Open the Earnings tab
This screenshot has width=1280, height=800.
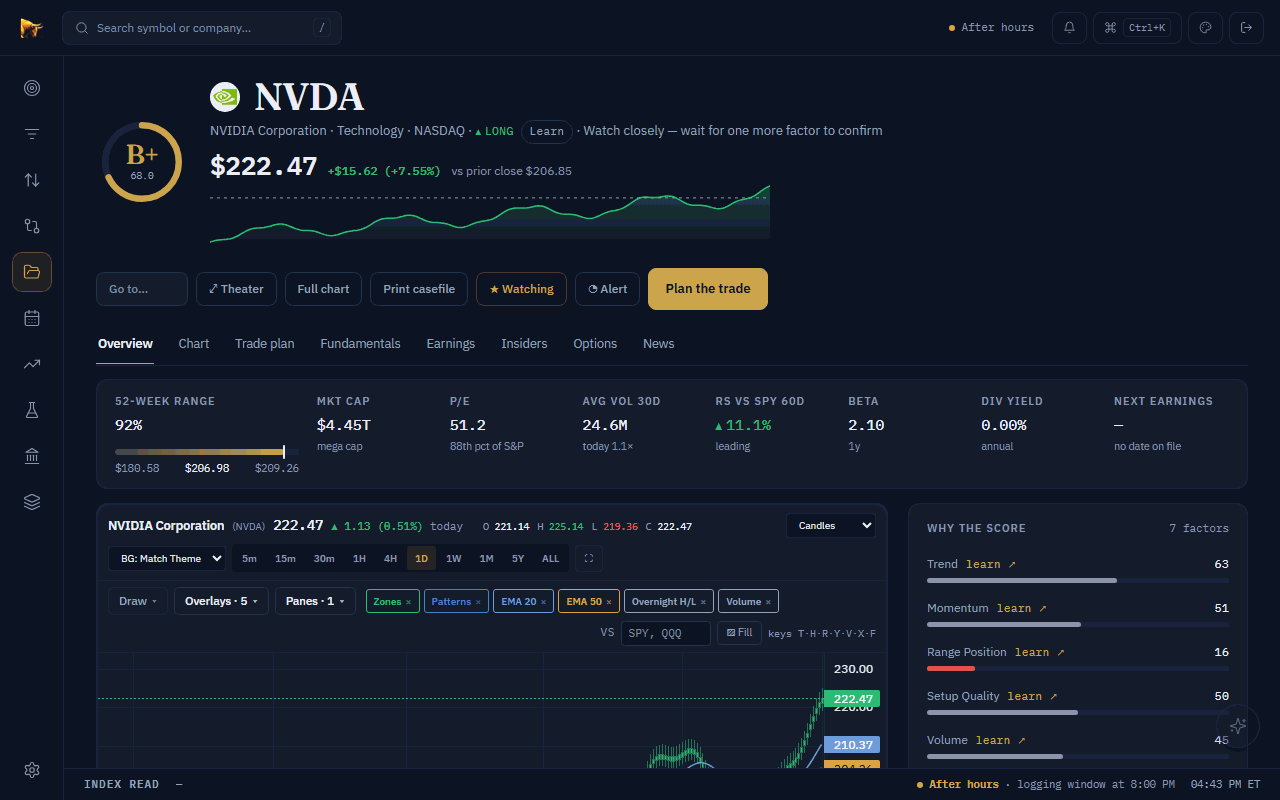(x=451, y=343)
